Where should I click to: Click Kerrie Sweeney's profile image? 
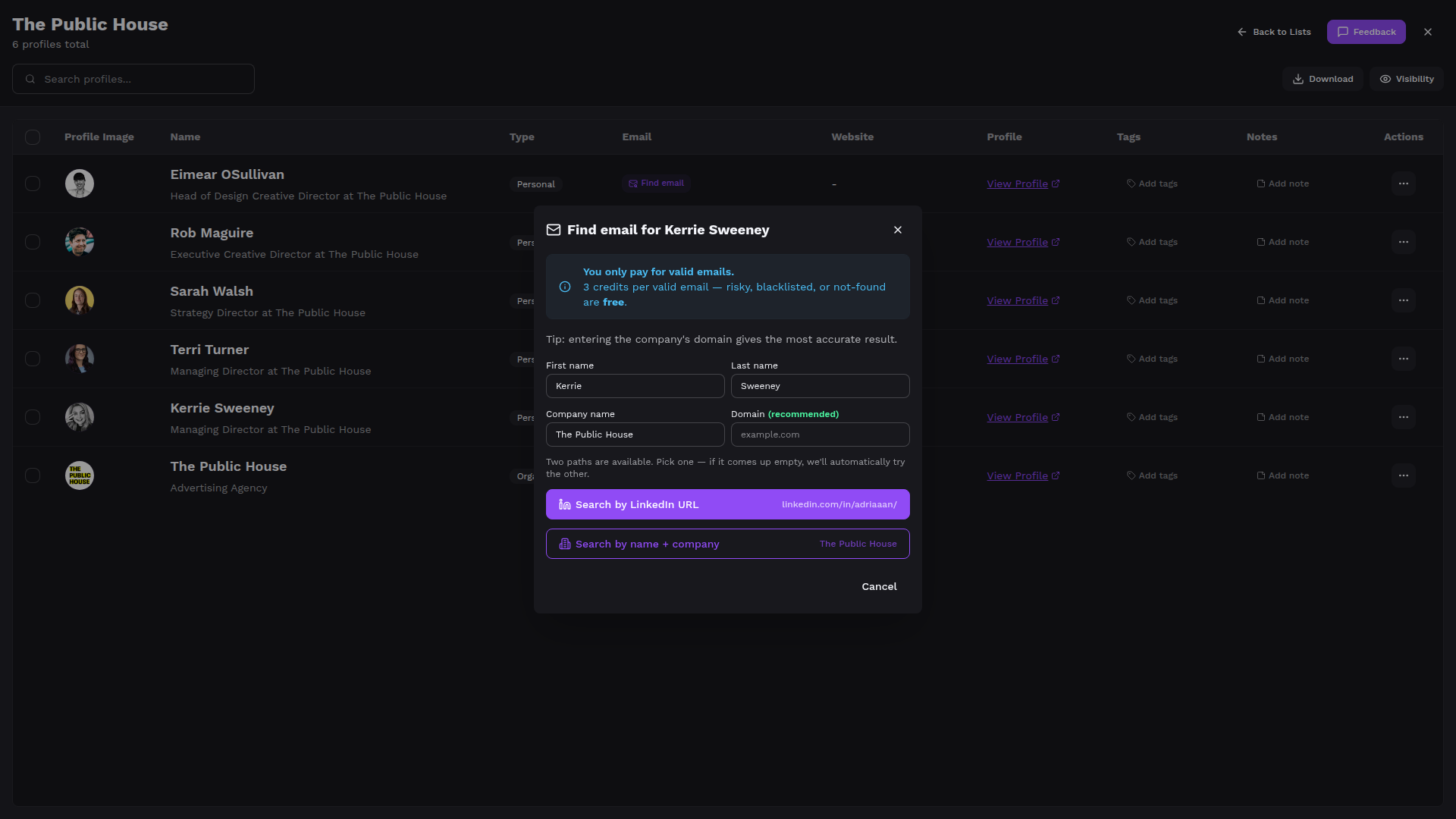[x=80, y=417]
